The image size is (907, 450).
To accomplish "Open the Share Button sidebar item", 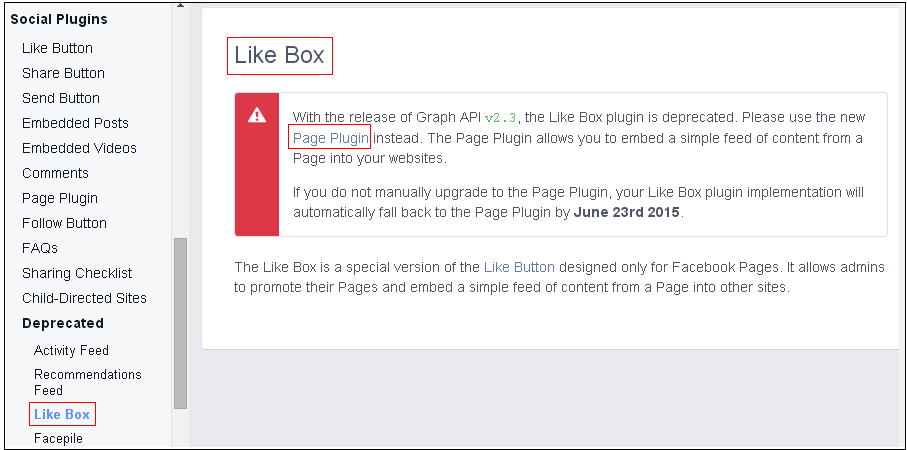I will [x=63, y=73].
